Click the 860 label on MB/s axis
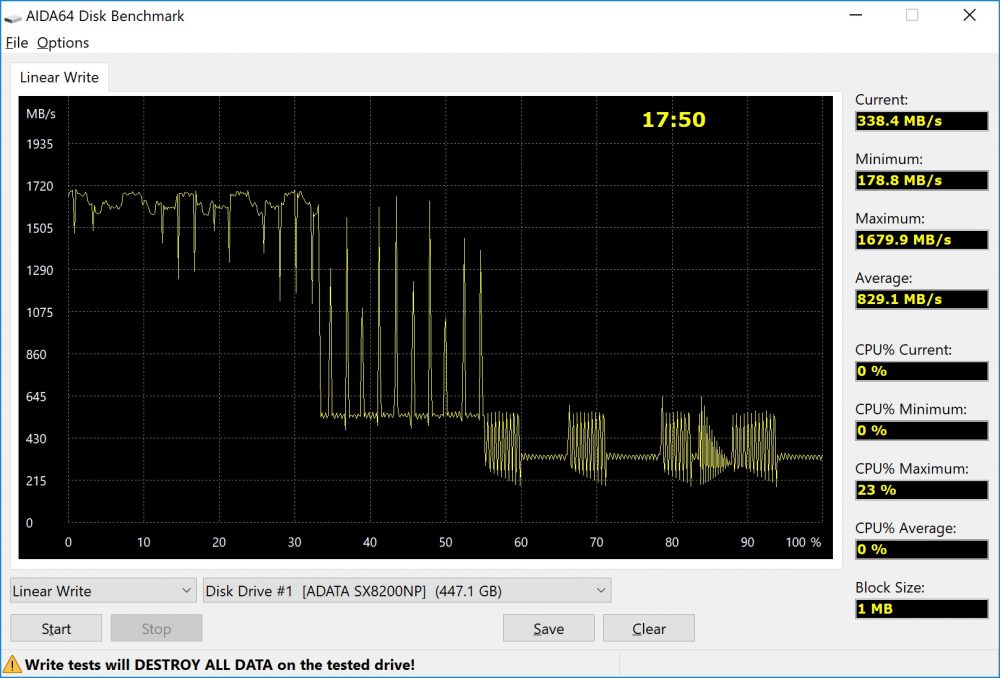 click(x=36, y=355)
